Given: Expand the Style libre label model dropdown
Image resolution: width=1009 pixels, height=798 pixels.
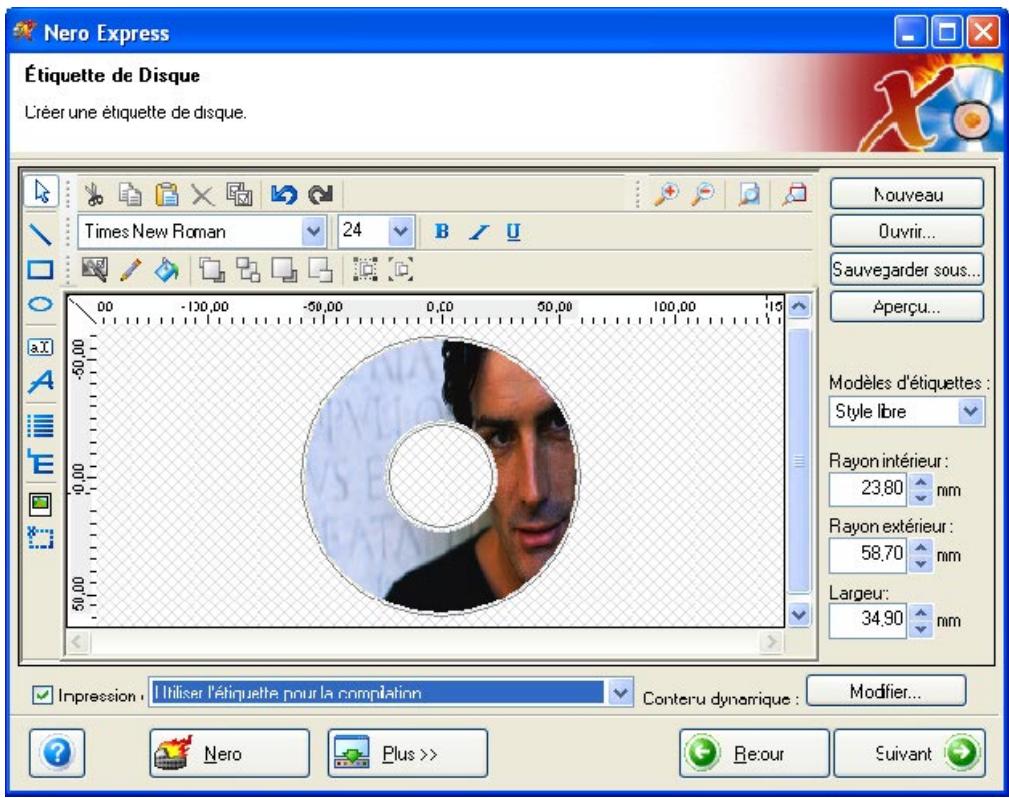Looking at the screenshot, I should [x=970, y=411].
